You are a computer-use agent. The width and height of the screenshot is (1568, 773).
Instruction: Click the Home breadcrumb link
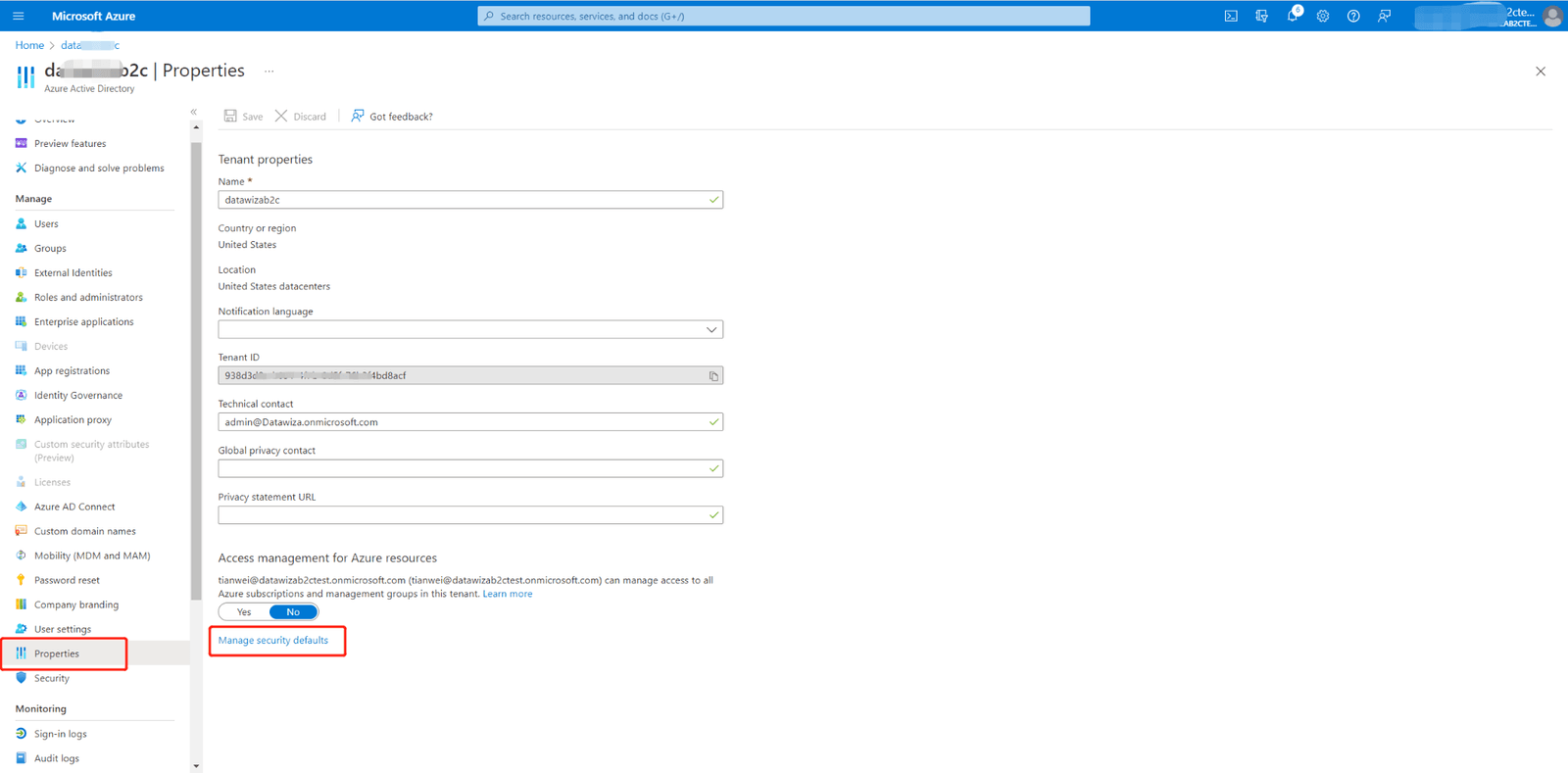[29, 45]
